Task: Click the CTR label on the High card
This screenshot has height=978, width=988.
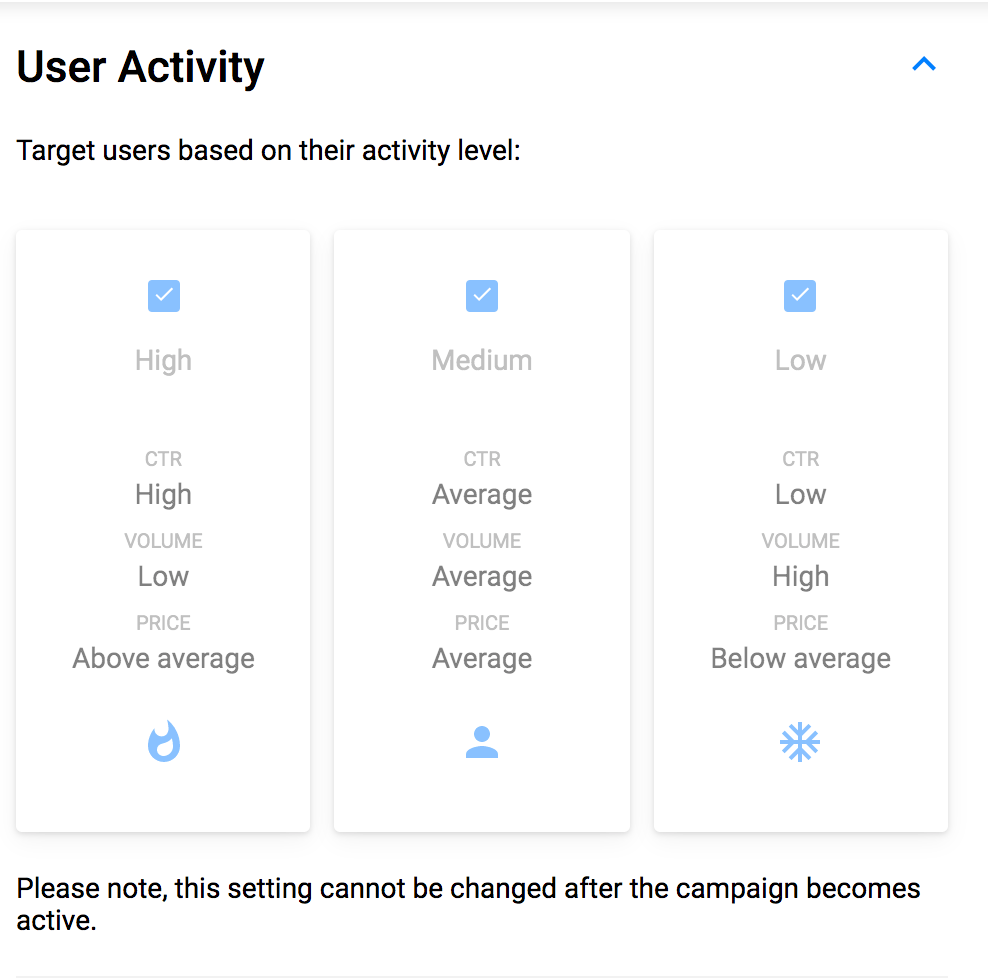Action: 163,458
